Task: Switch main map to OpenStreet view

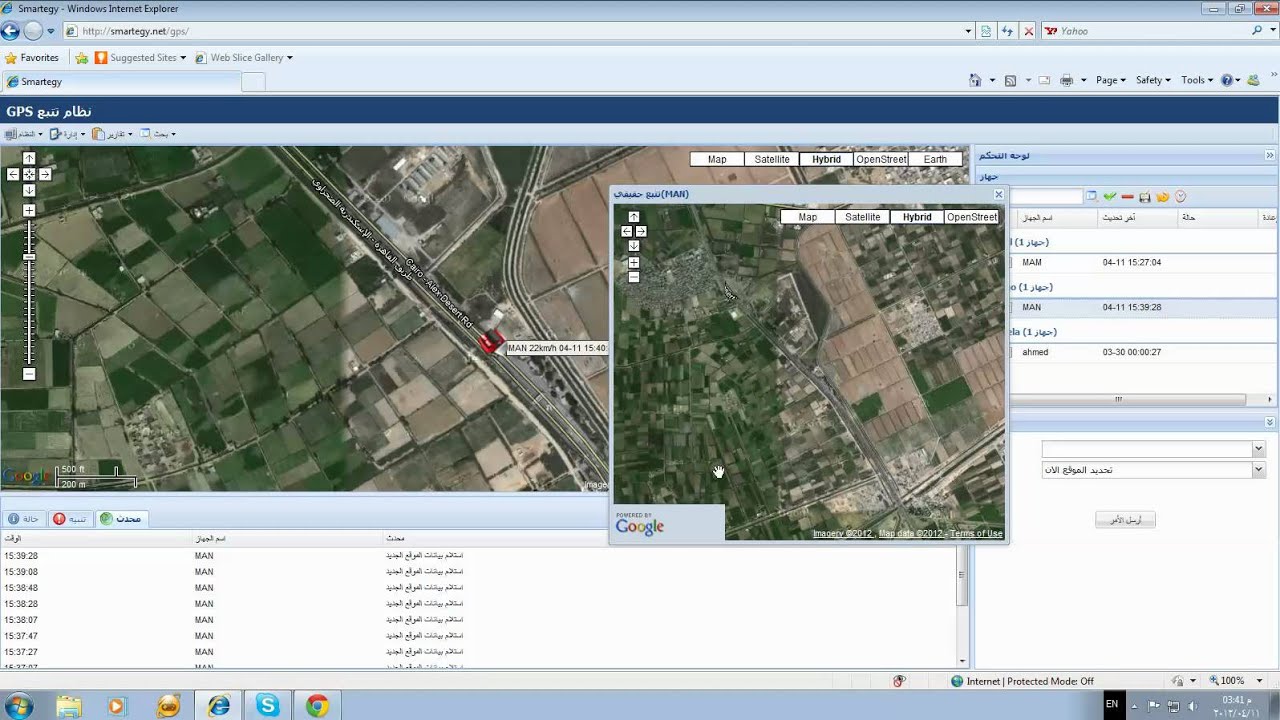Action: (881, 159)
